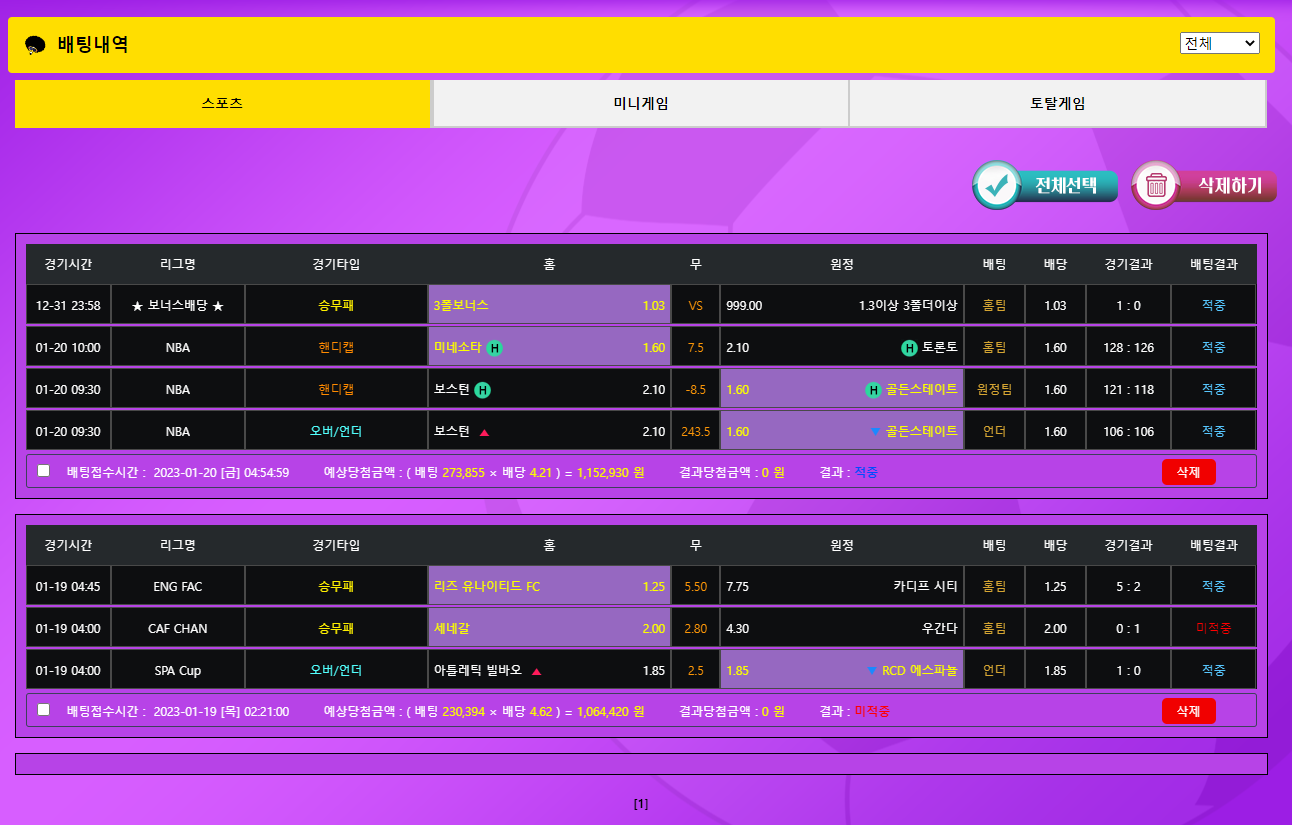This screenshot has height=825, width=1292.
Task: Click the 3폴보너스 bonus odds cell
Action: [549, 306]
